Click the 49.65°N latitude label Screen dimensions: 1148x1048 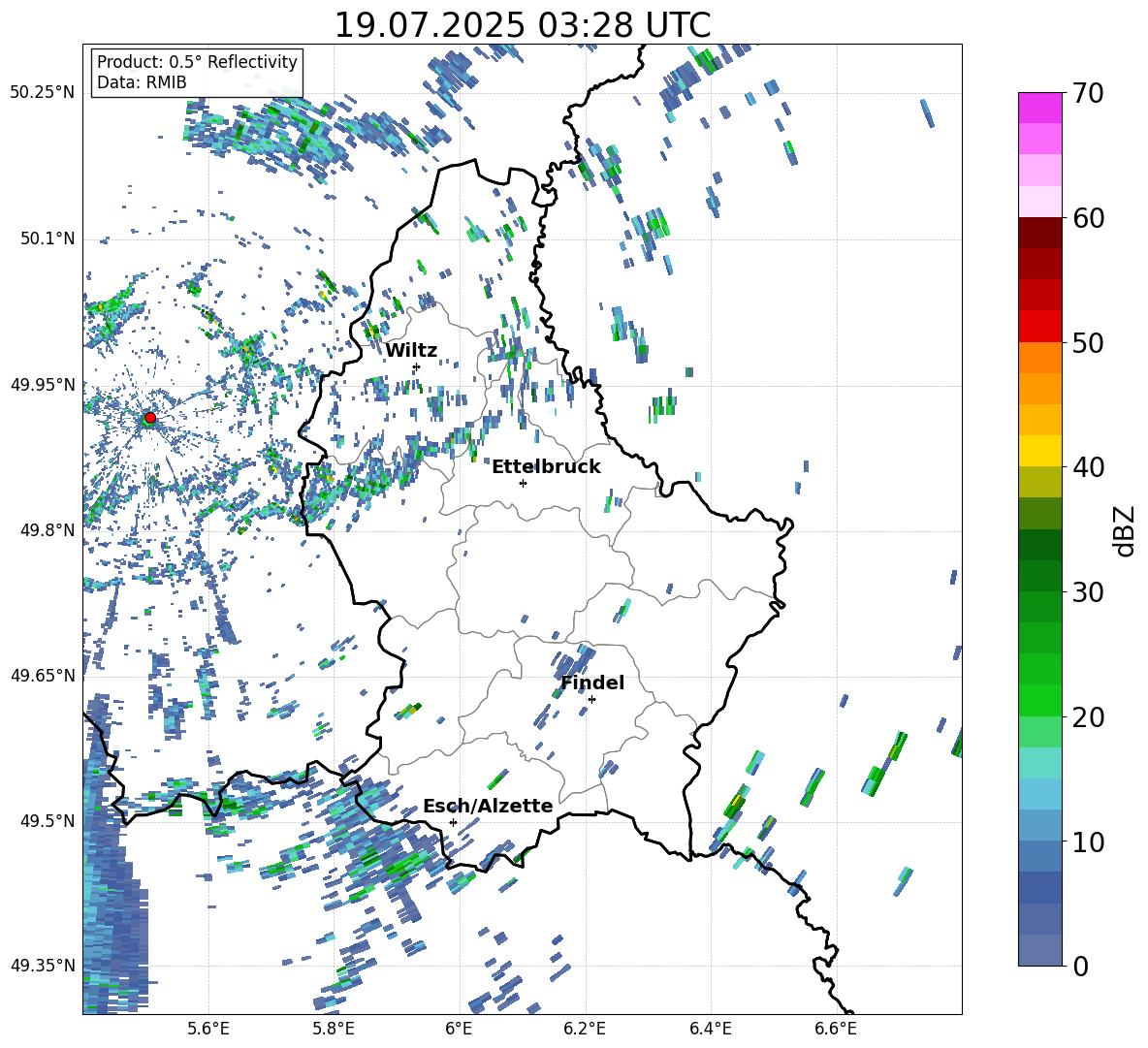click(x=43, y=675)
